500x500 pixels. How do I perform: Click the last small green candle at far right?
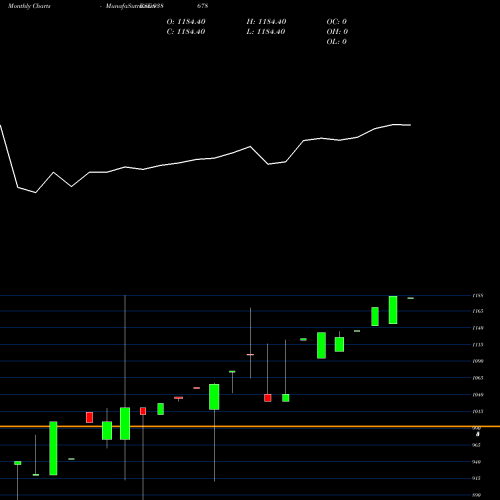coord(411,298)
